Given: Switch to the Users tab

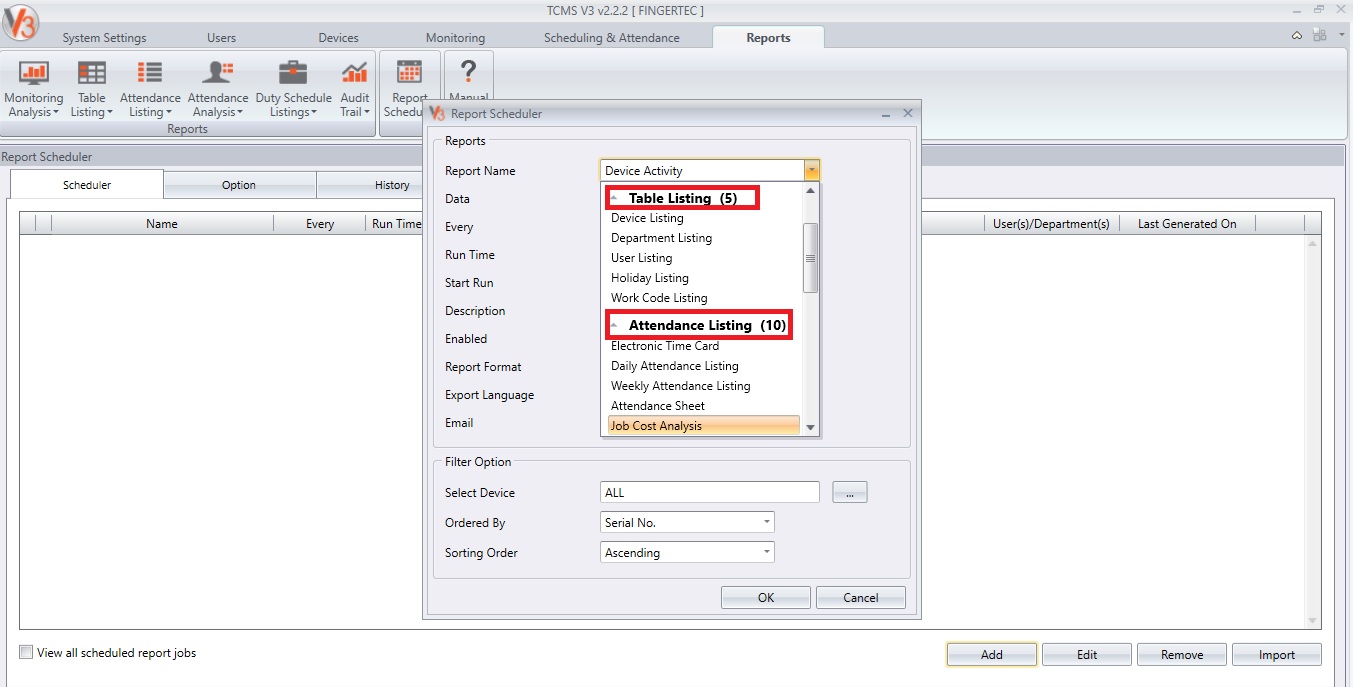Looking at the screenshot, I should coord(221,38).
